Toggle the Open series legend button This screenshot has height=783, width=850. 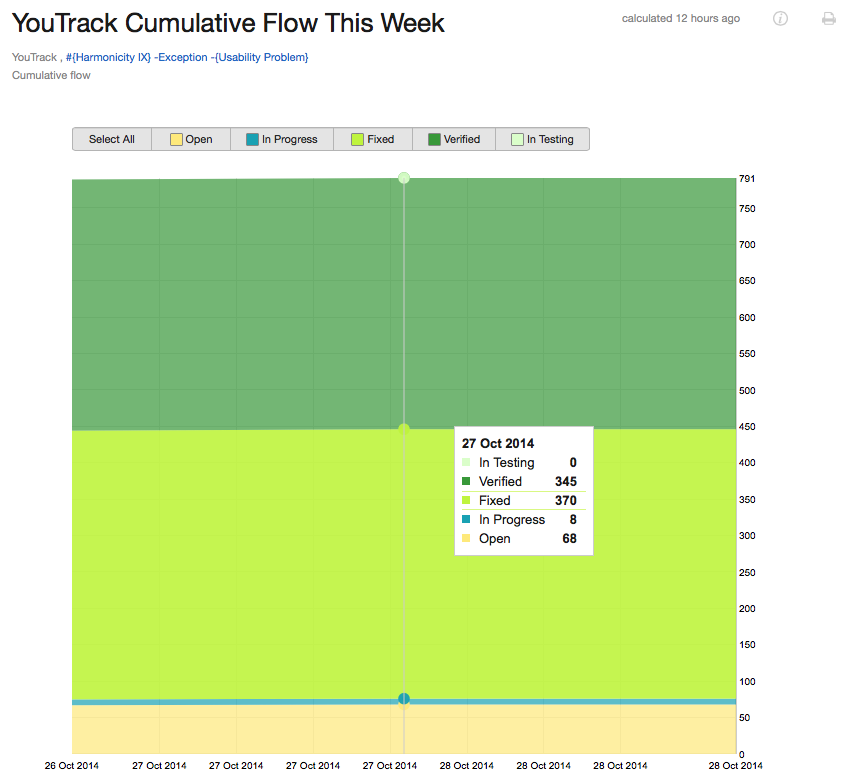point(191,139)
